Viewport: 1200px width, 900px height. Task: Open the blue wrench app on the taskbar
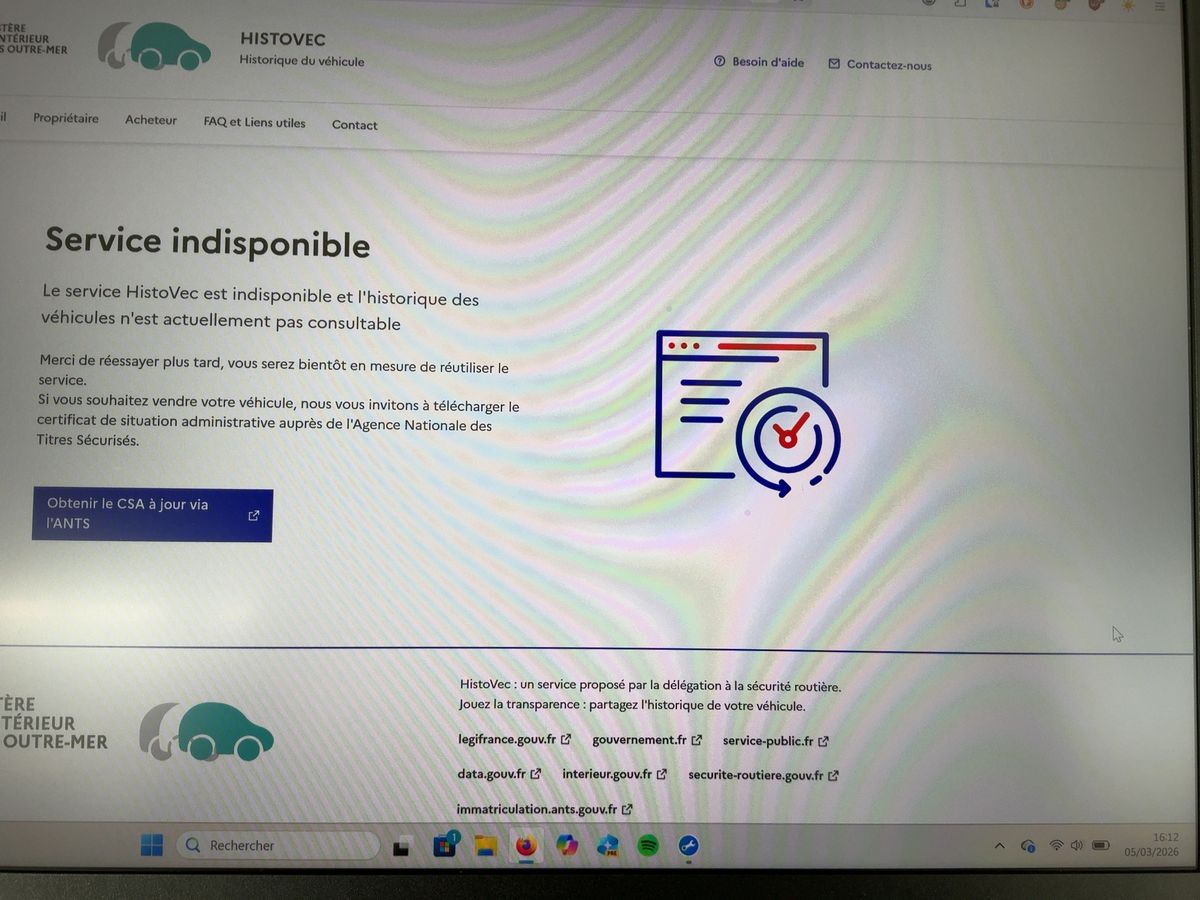pyautogui.click(x=688, y=846)
